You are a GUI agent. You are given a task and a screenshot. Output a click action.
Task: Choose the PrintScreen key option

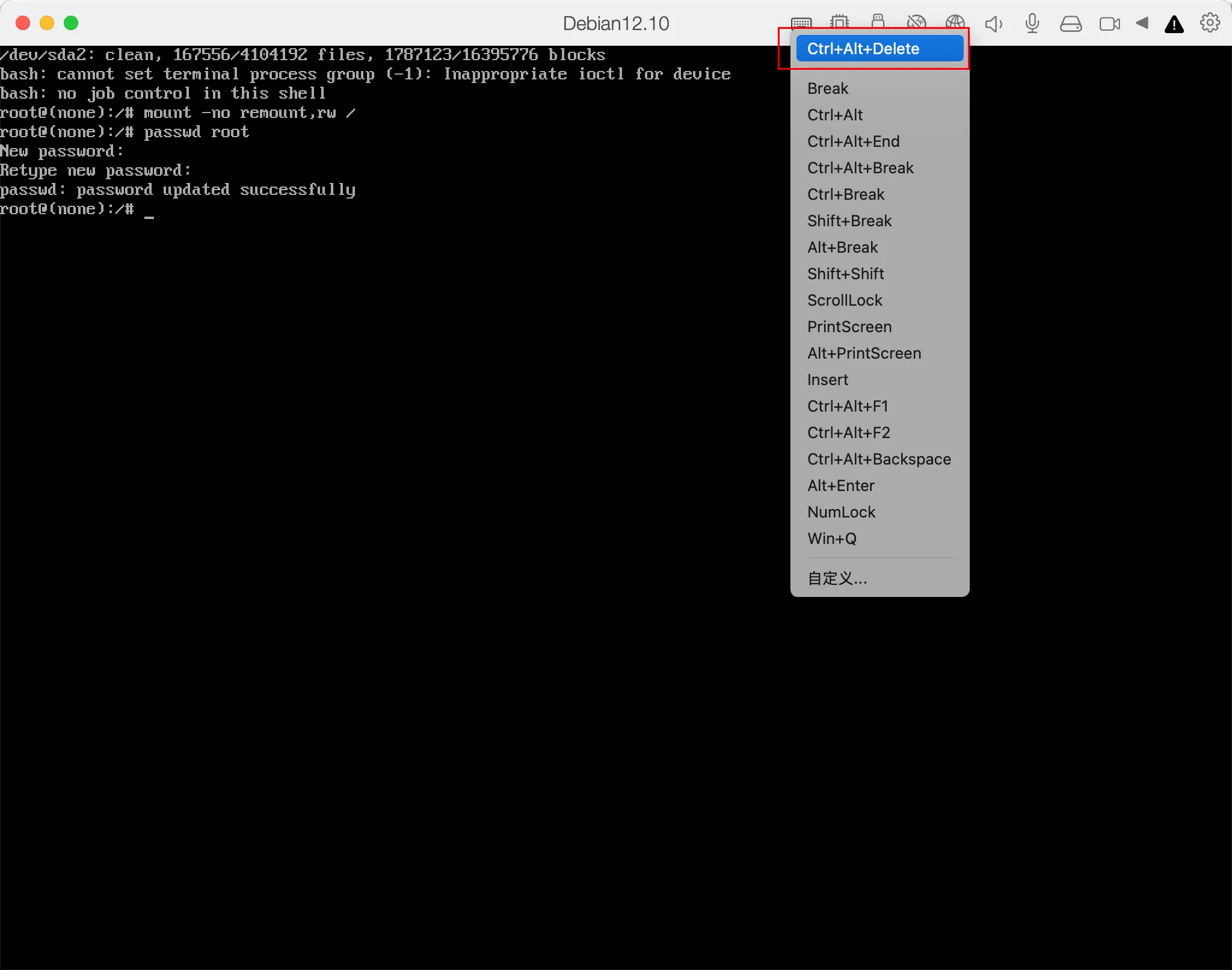coord(849,327)
